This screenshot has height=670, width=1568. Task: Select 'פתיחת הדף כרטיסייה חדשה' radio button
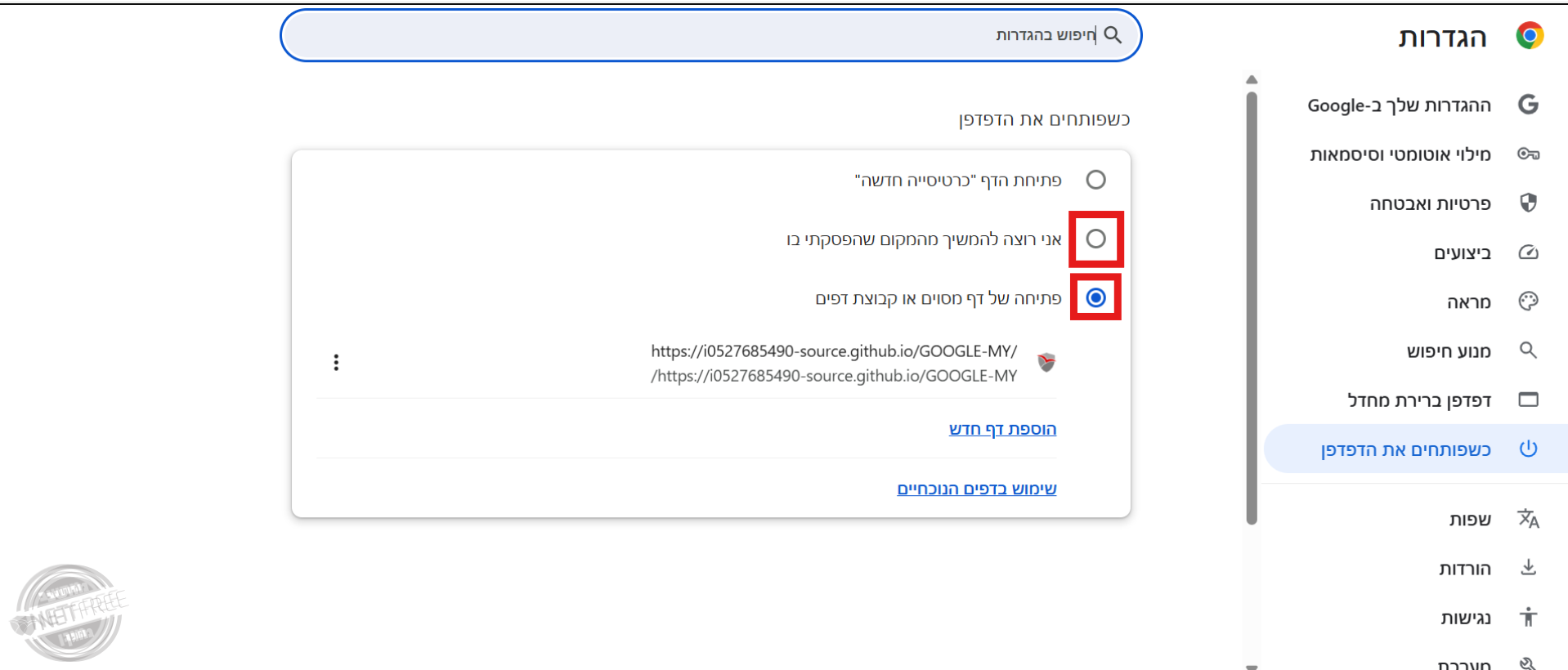coord(1095,180)
